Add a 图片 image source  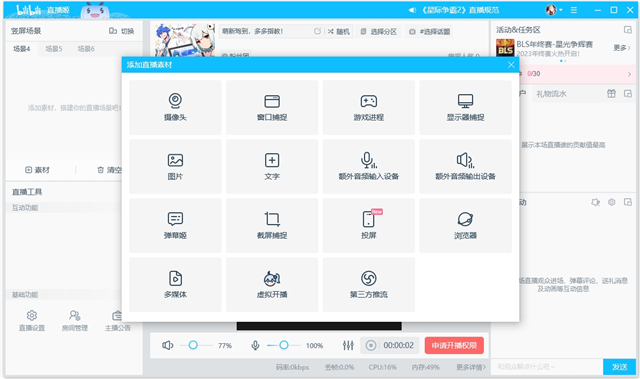[175, 166]
